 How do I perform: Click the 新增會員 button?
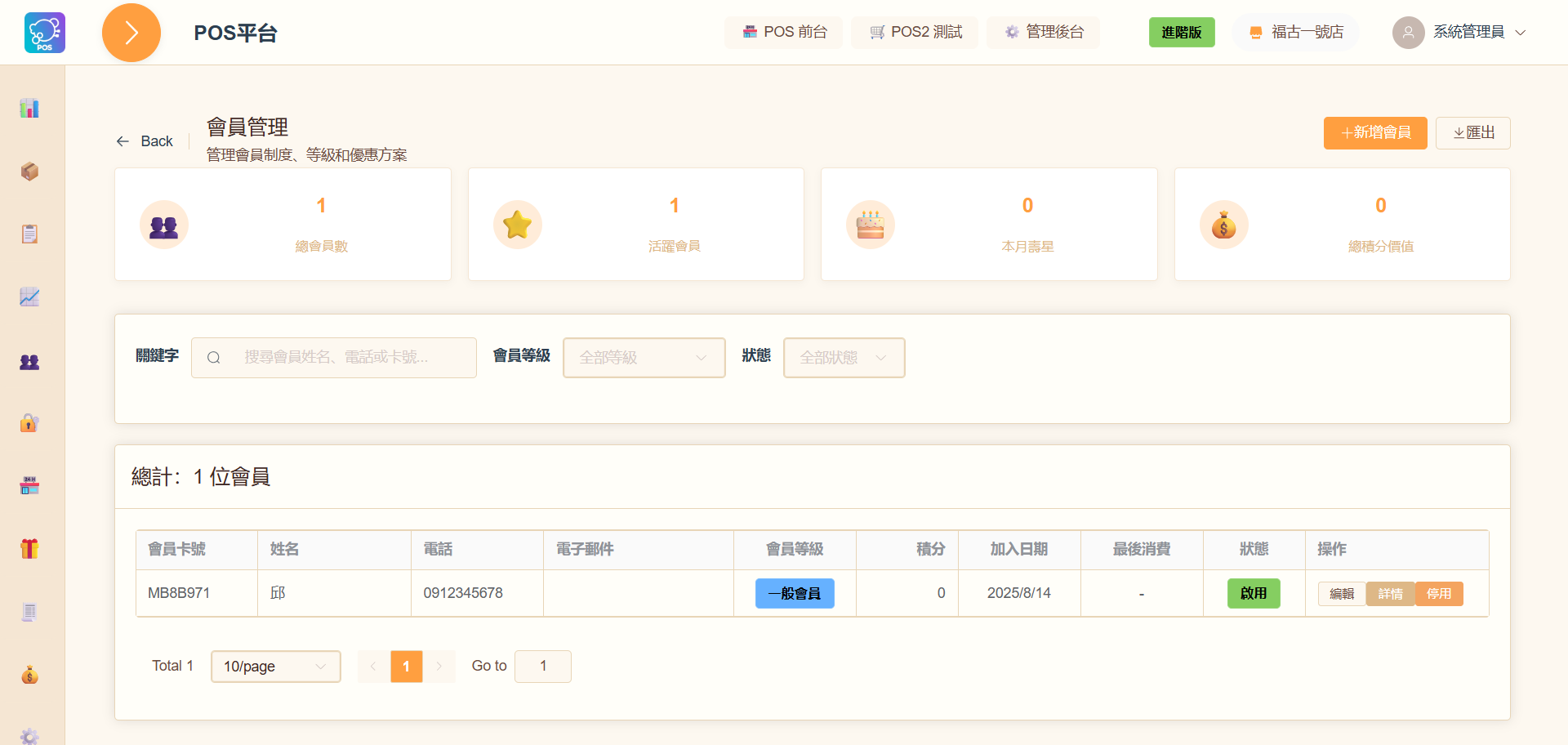pos(1375,132)
